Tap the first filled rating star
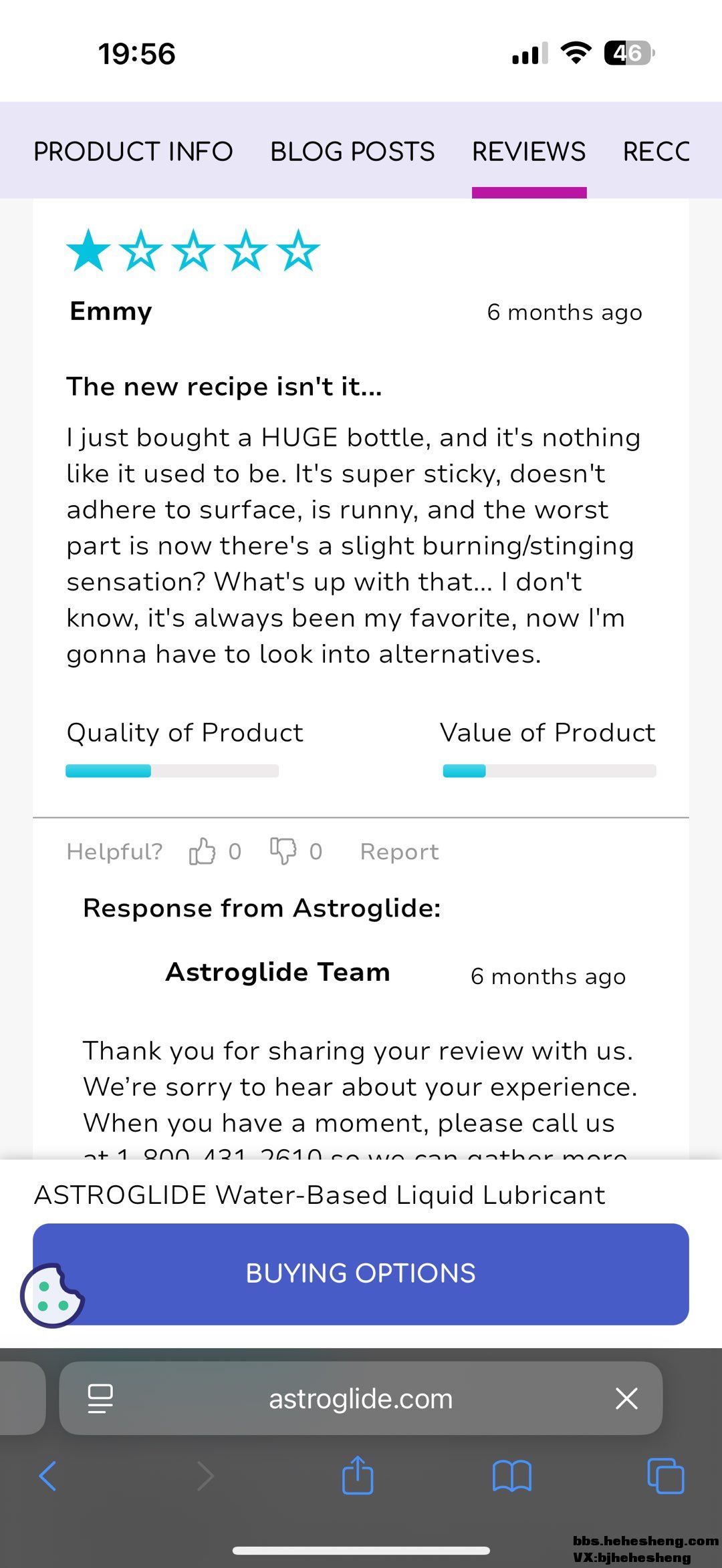 (88, 251)
